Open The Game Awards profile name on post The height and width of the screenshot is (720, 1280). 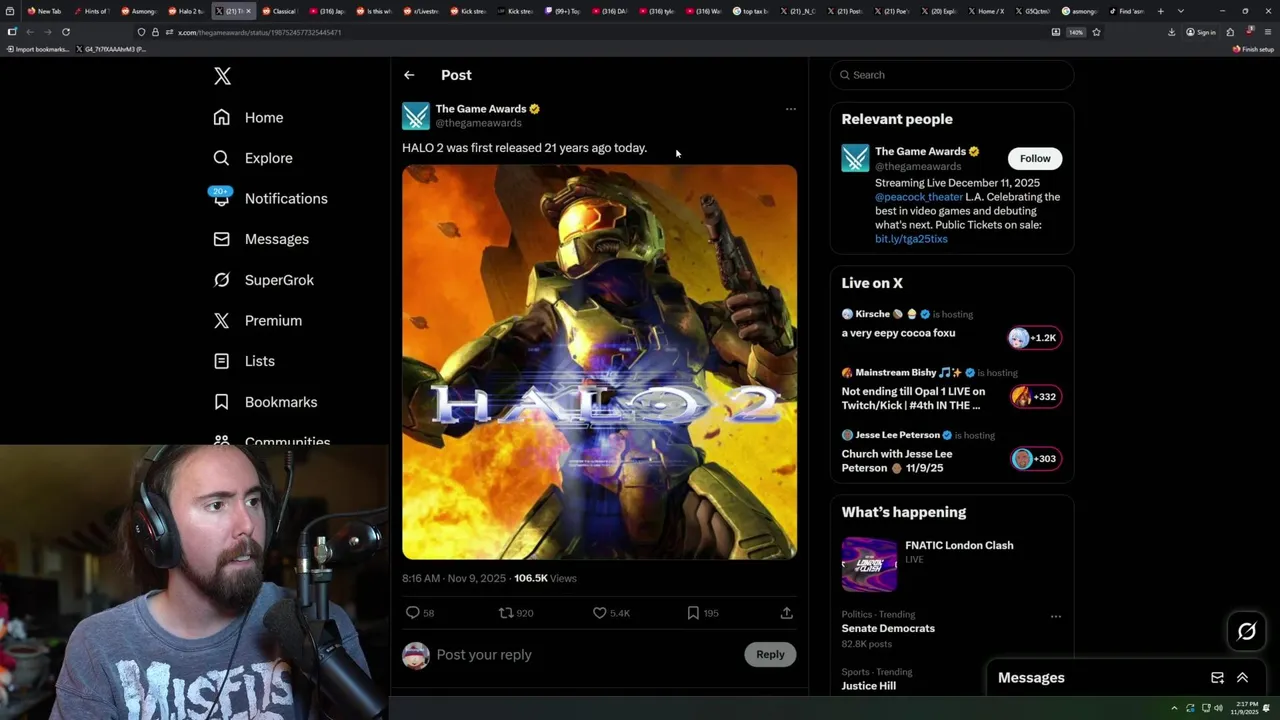click(x=481, y=108)
